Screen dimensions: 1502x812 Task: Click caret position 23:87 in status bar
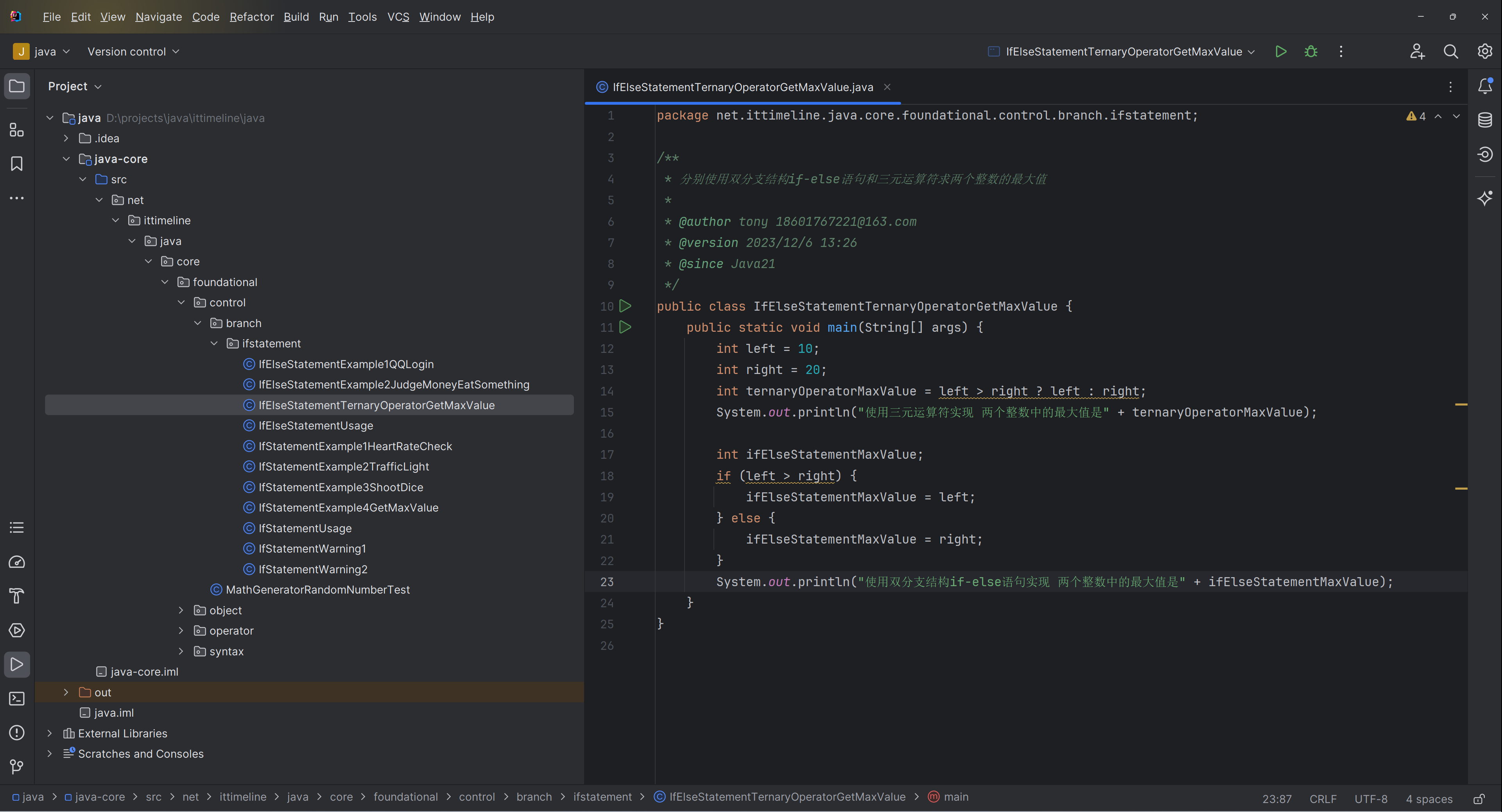1277,799
